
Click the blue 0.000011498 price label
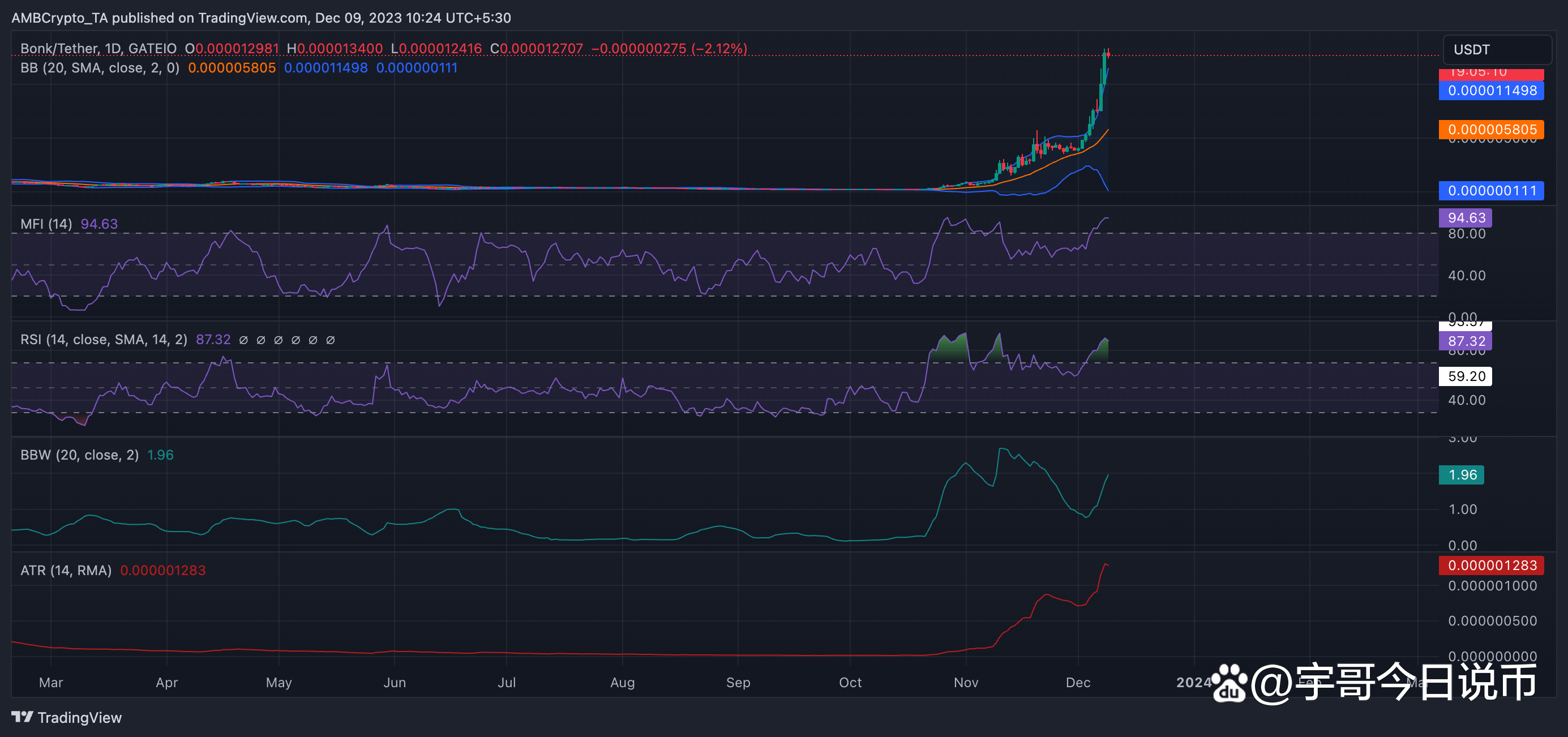coord(1492,91)
